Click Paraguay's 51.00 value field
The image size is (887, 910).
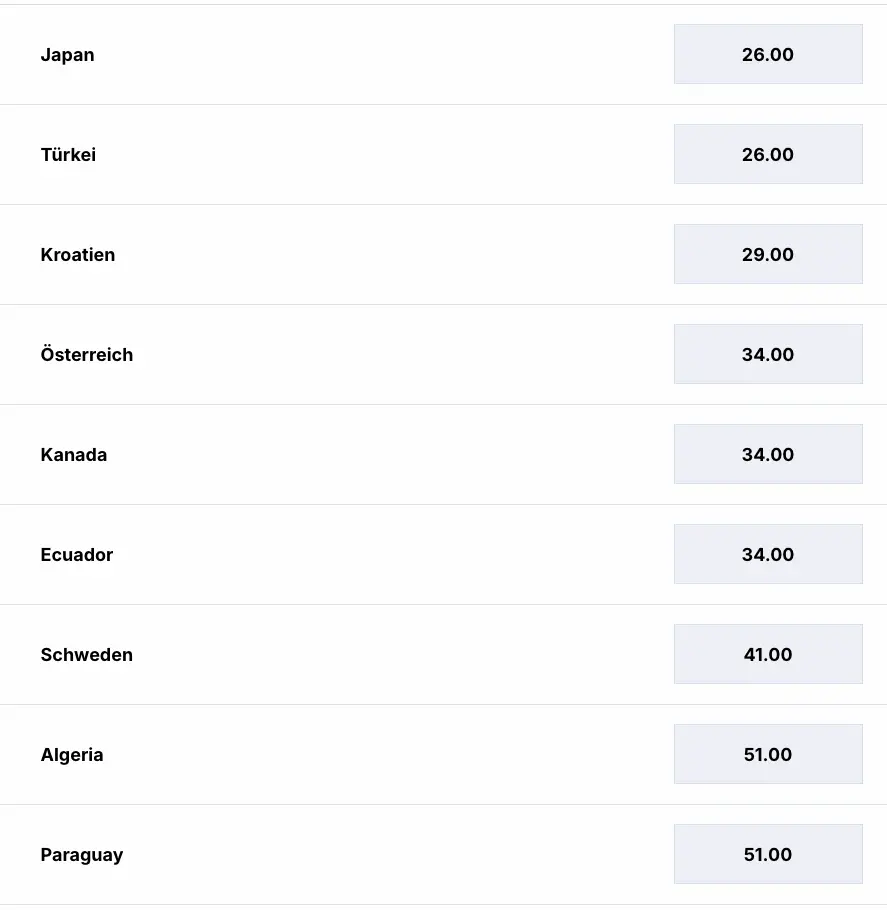[768, 854]
